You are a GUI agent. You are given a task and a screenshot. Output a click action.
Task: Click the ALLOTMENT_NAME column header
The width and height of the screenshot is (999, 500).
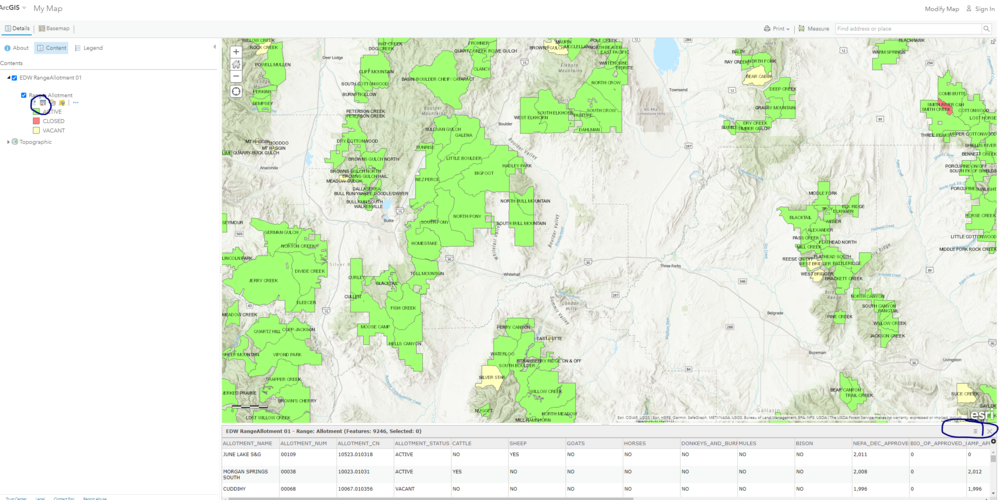pyautogui.click(x=249, y=443)
